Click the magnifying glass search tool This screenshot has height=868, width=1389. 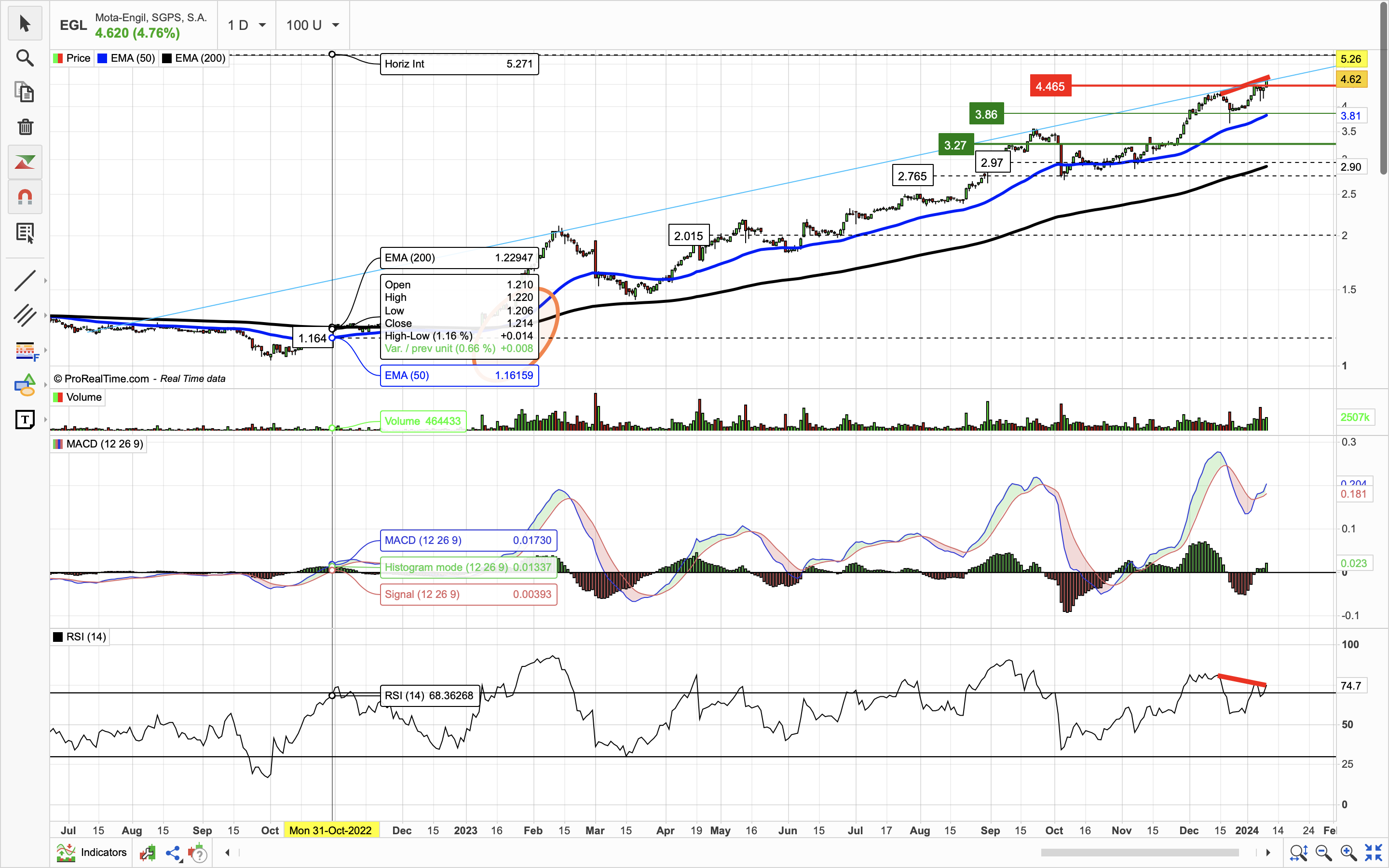[25, 58]
